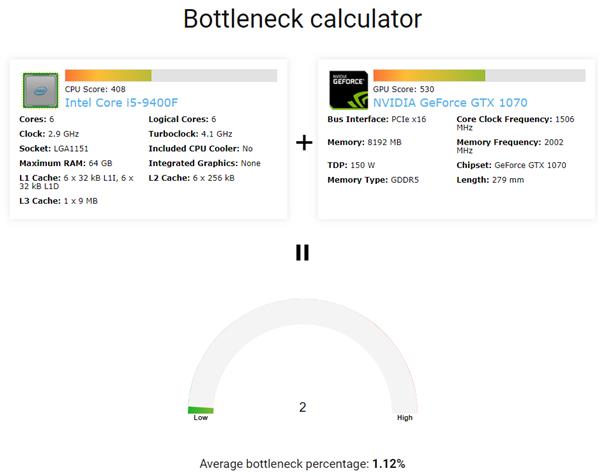
Task: Click the equals sign below the cards
Action: click(302, 253)
